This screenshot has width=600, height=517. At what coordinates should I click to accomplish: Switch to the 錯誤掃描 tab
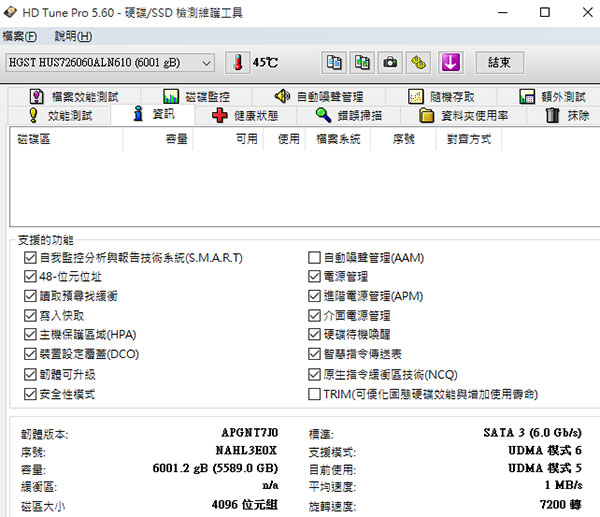348,115
